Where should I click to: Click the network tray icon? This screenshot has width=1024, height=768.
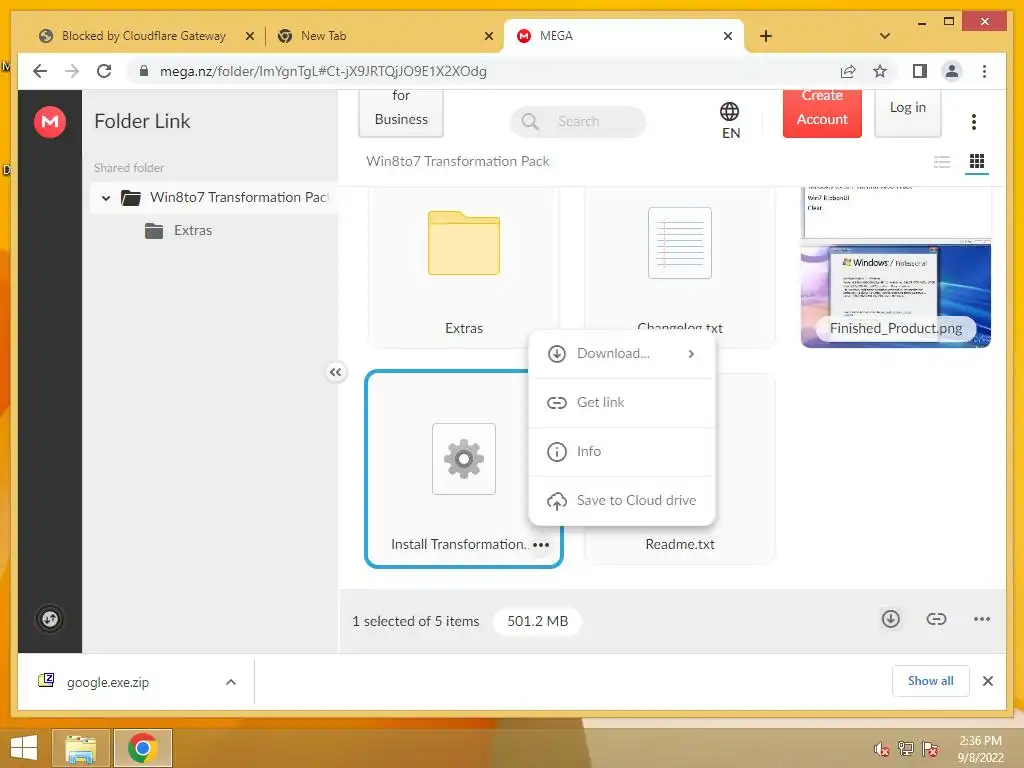(906, 749)
